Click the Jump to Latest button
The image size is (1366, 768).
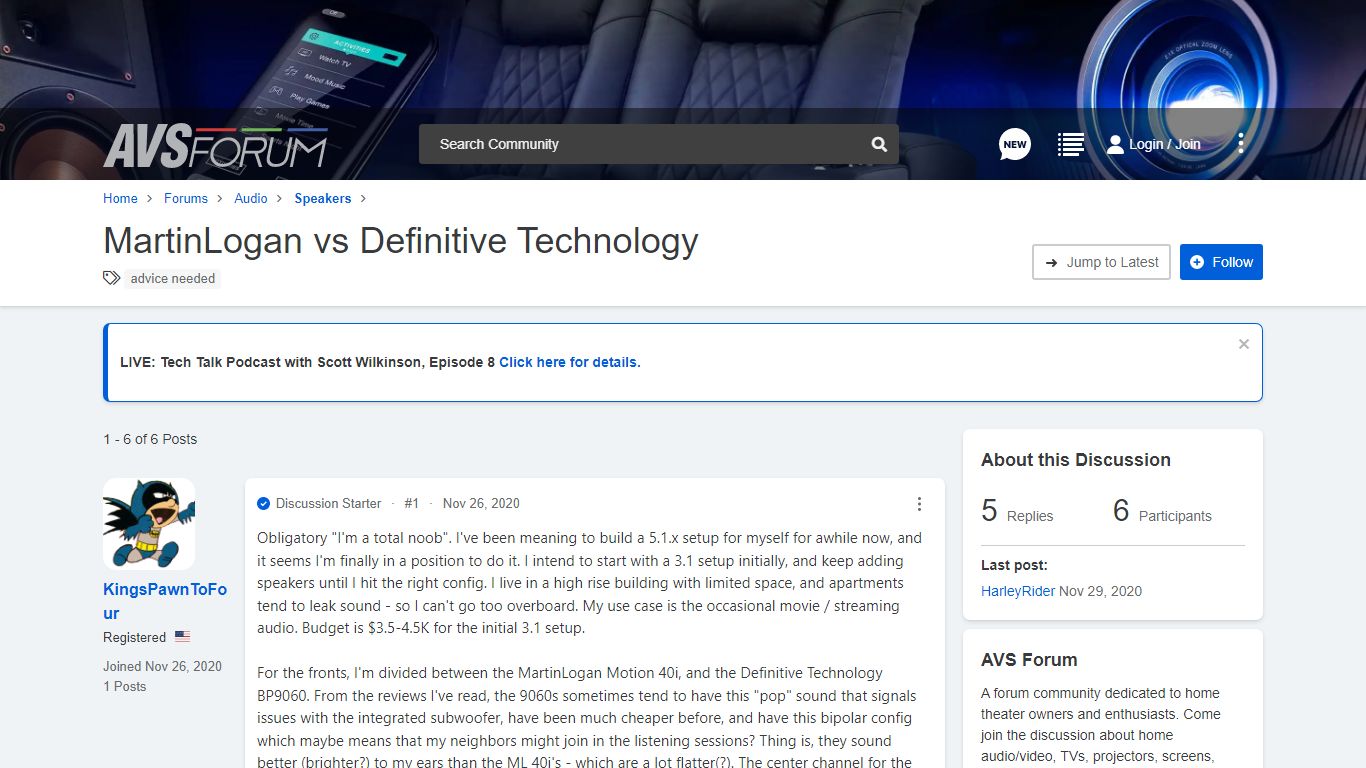click(1101, 262)
